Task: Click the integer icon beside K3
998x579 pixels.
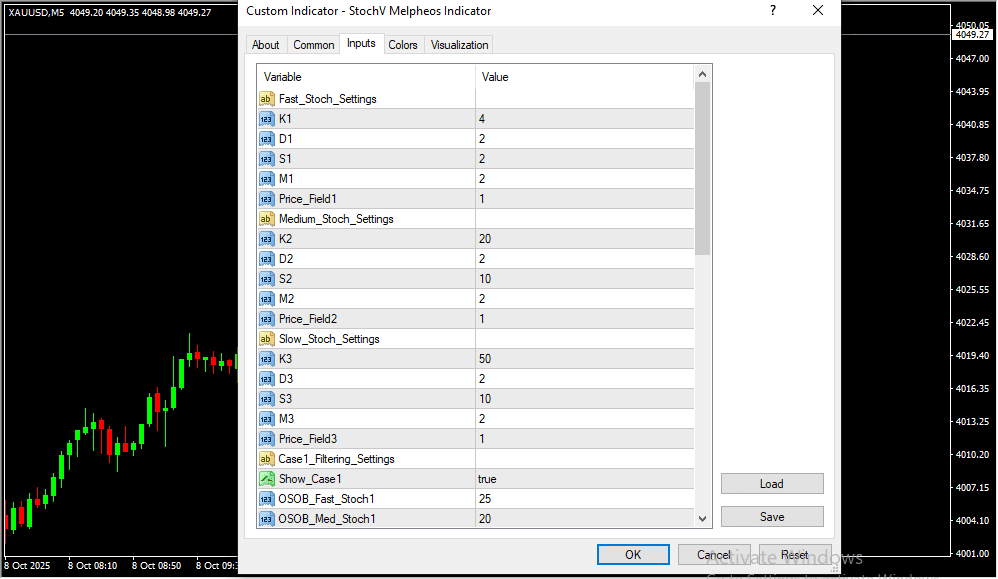Action: (x=266, y=359)
